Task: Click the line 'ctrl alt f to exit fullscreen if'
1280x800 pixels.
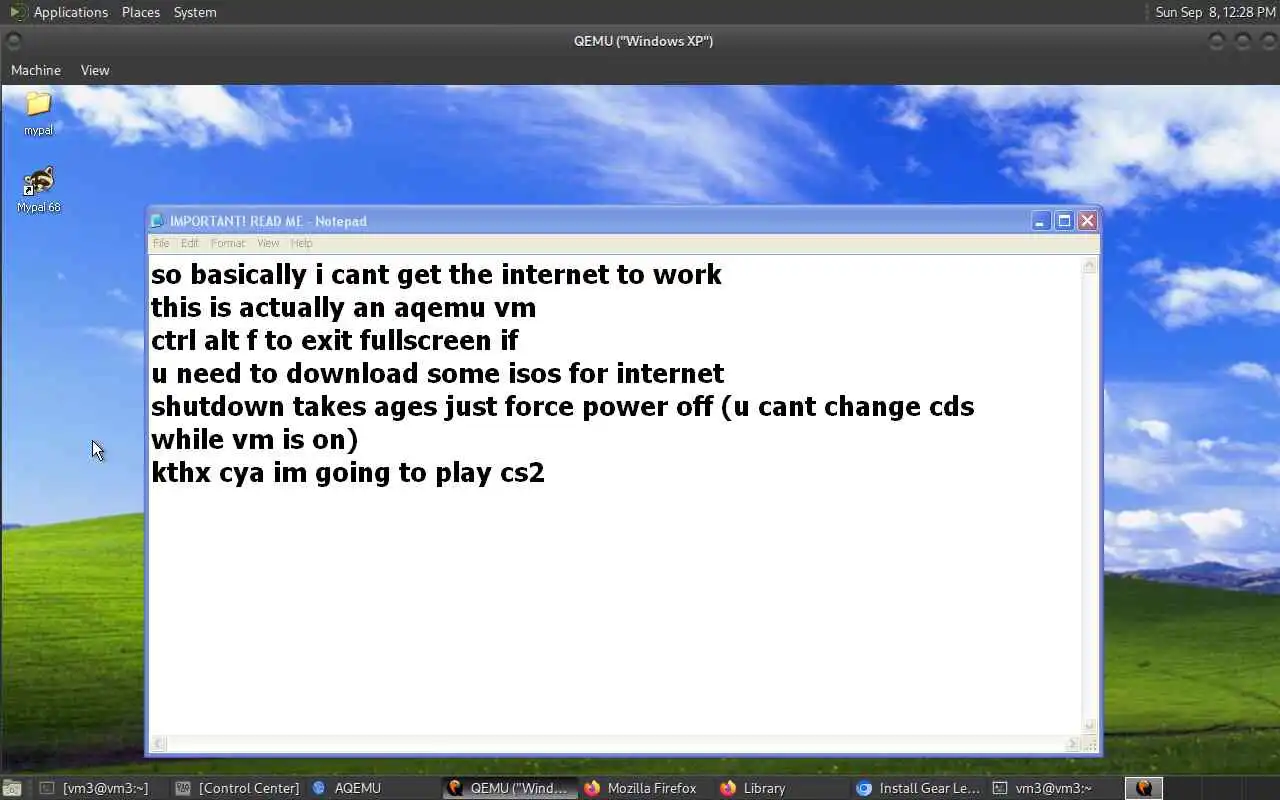Action: pyautogui.click(x=334, y=341)
